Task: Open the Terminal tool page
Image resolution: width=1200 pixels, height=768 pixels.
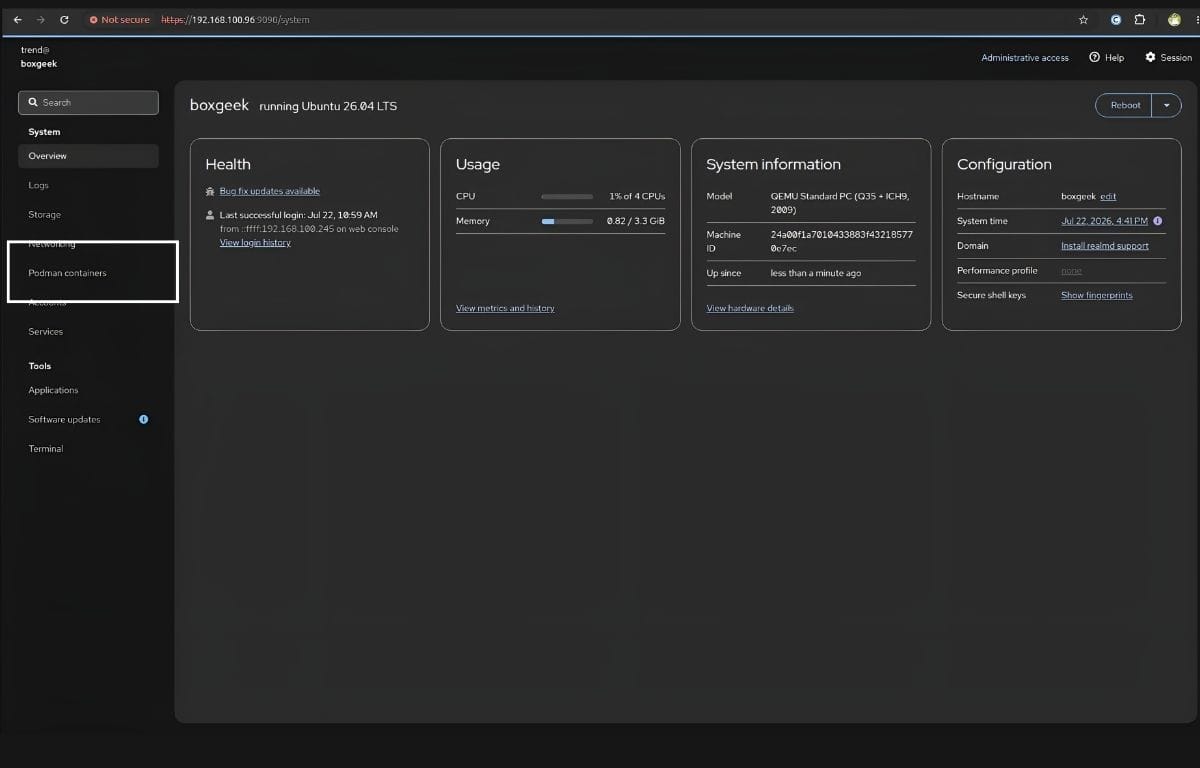Action: 46,449
